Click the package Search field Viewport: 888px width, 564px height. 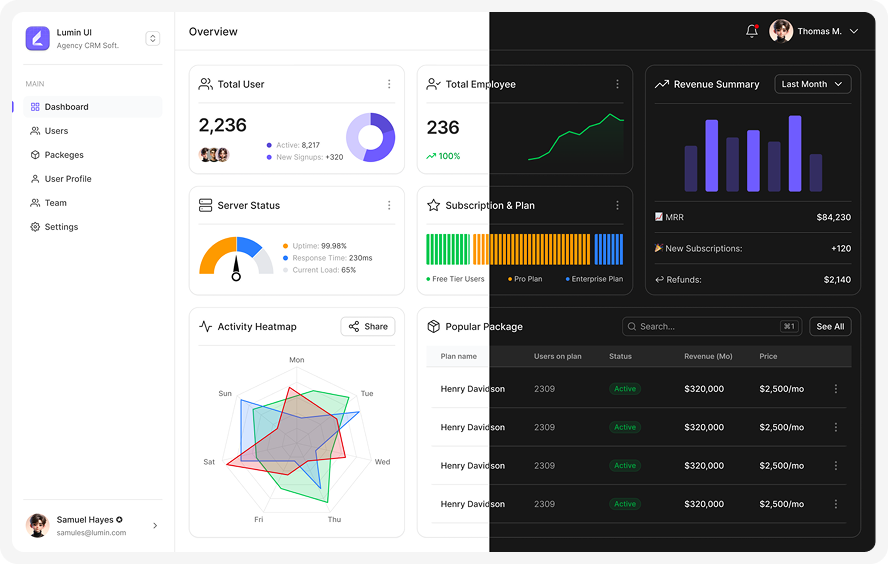click(x=697, y=327)
